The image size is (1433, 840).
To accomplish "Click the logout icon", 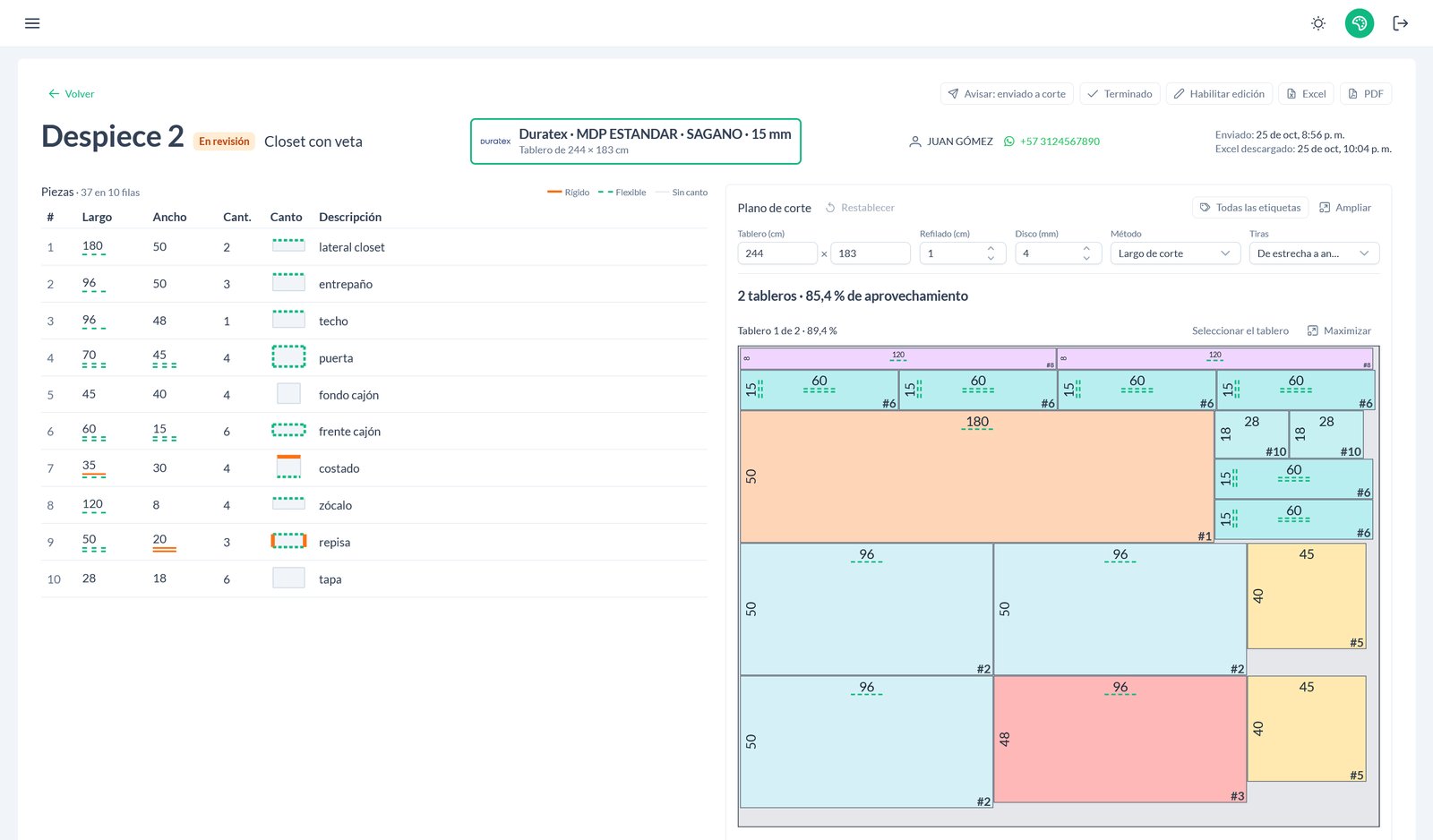I will click(x=1401, y=23).
